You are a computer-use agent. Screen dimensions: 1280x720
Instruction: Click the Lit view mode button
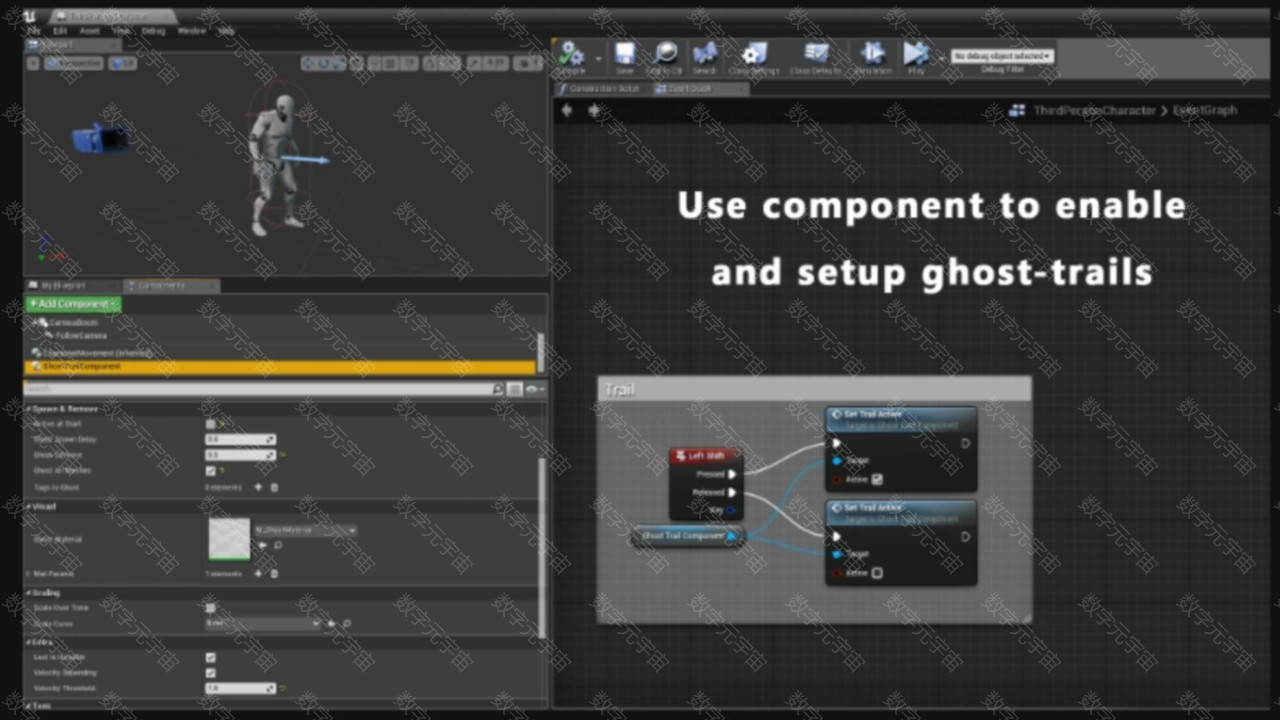click(123, 63)
